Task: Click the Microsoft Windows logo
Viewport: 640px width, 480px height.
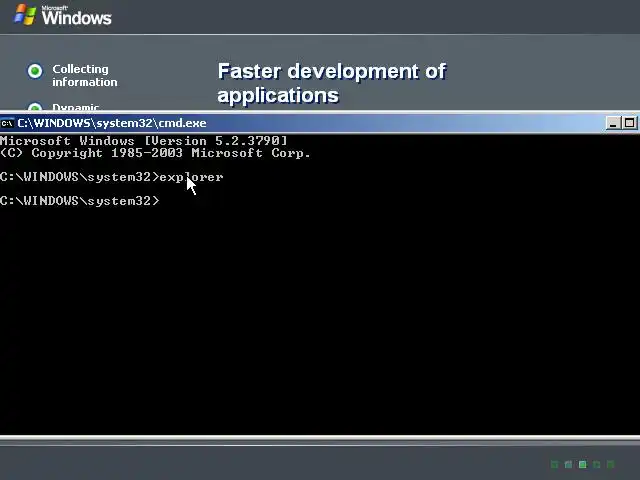Action: (x=62, y=15)
